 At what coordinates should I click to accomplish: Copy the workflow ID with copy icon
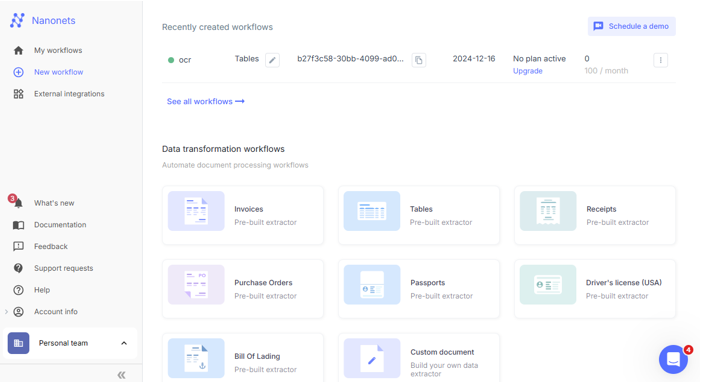pos(419,60)
